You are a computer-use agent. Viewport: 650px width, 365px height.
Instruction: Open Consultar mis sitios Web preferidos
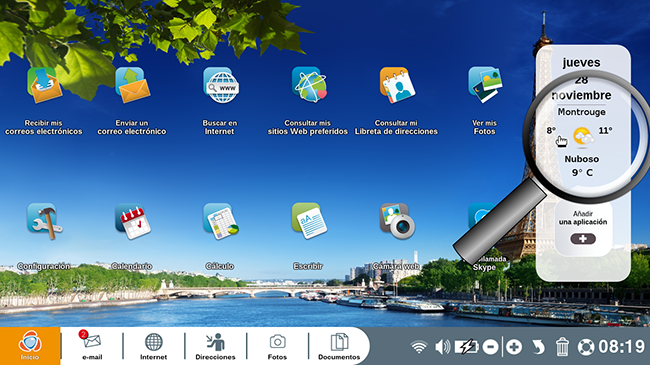(309, 85)
